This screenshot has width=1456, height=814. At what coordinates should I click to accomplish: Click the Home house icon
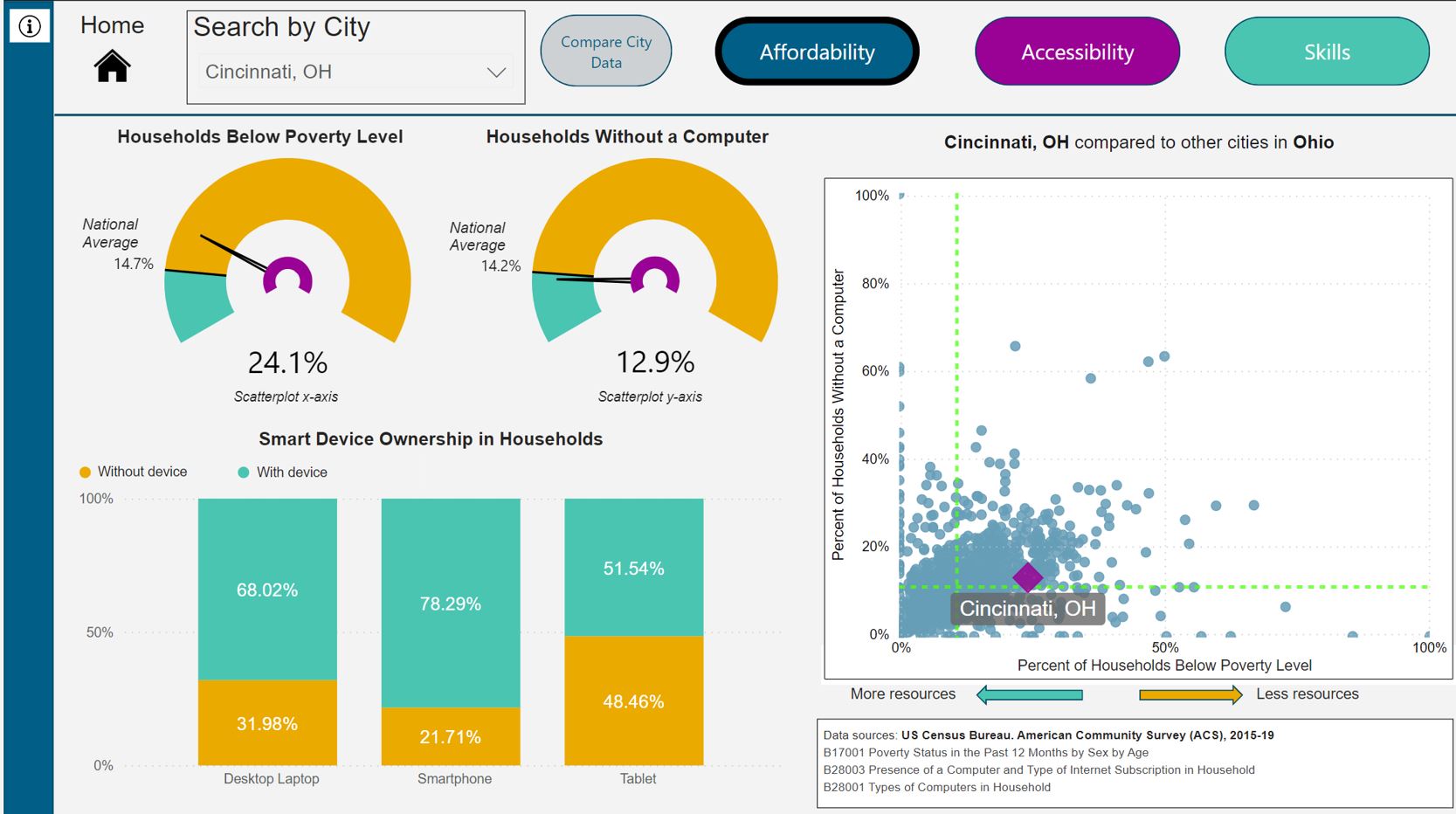(112, 66)
